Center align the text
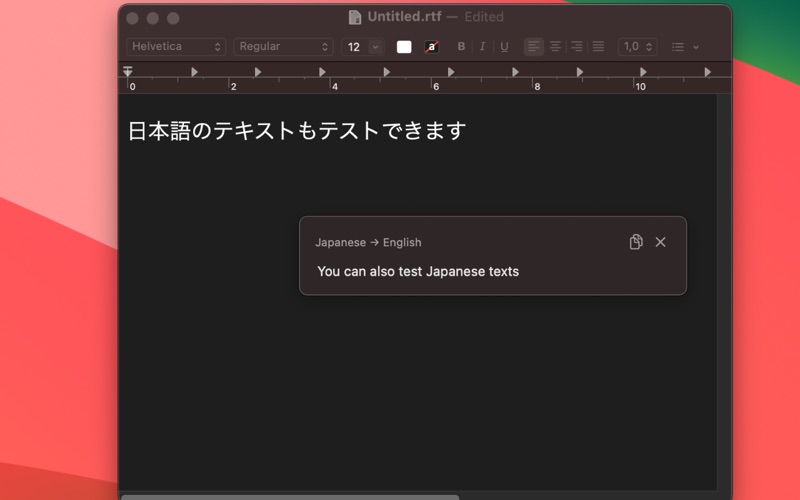The width and height of the screenshot is (800, 500). (555, 46)
